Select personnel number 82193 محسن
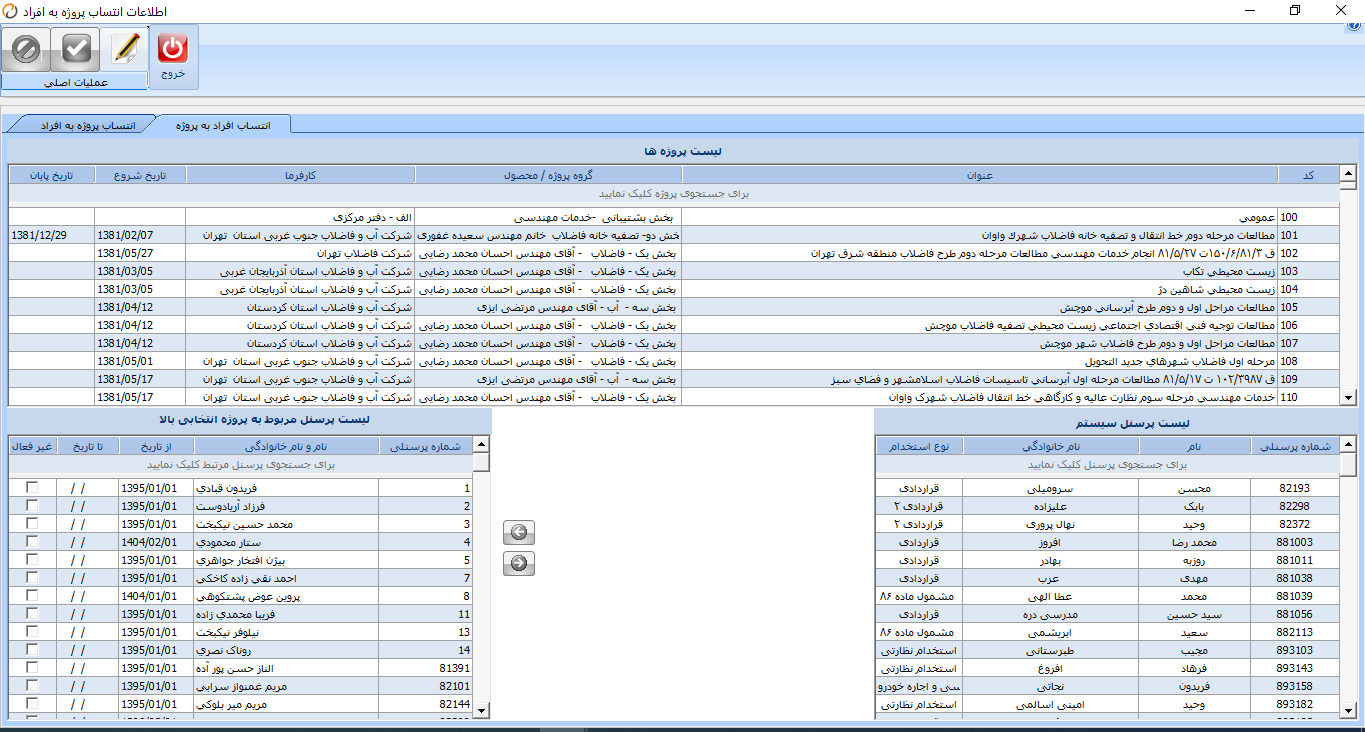This screenshot has width=1365, height=732. point(1107,488)
